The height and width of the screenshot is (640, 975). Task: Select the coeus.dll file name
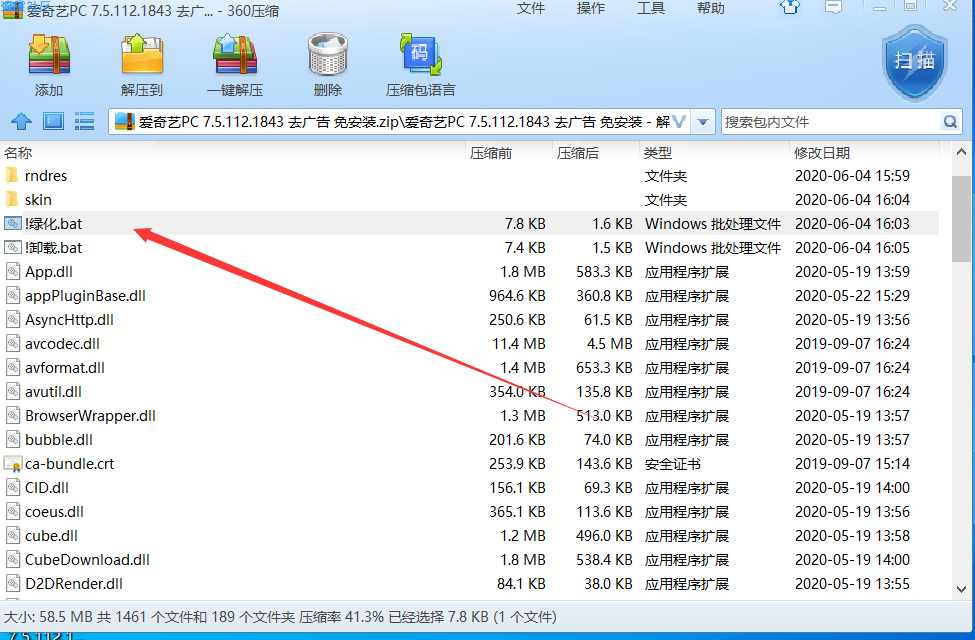(x=54, y=512)
